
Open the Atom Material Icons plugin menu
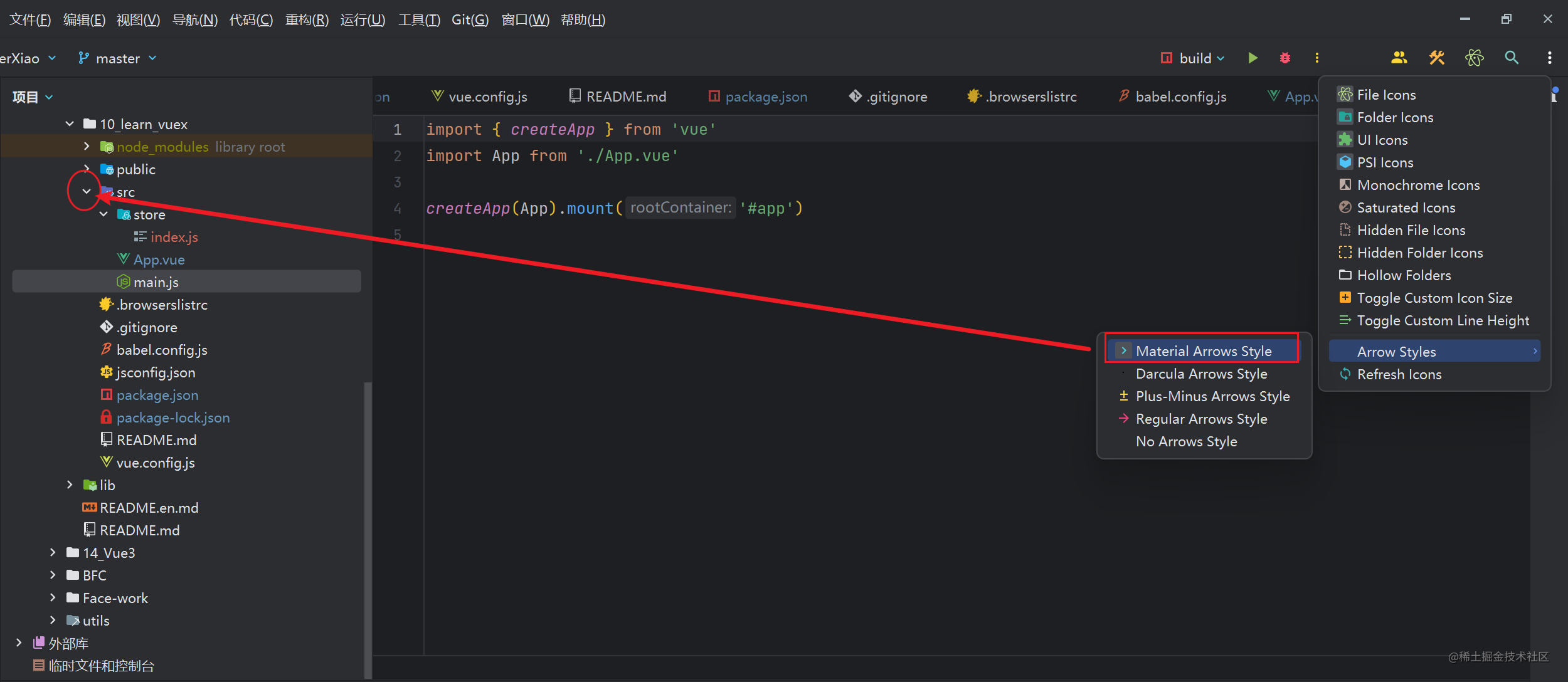[1475, 58]
